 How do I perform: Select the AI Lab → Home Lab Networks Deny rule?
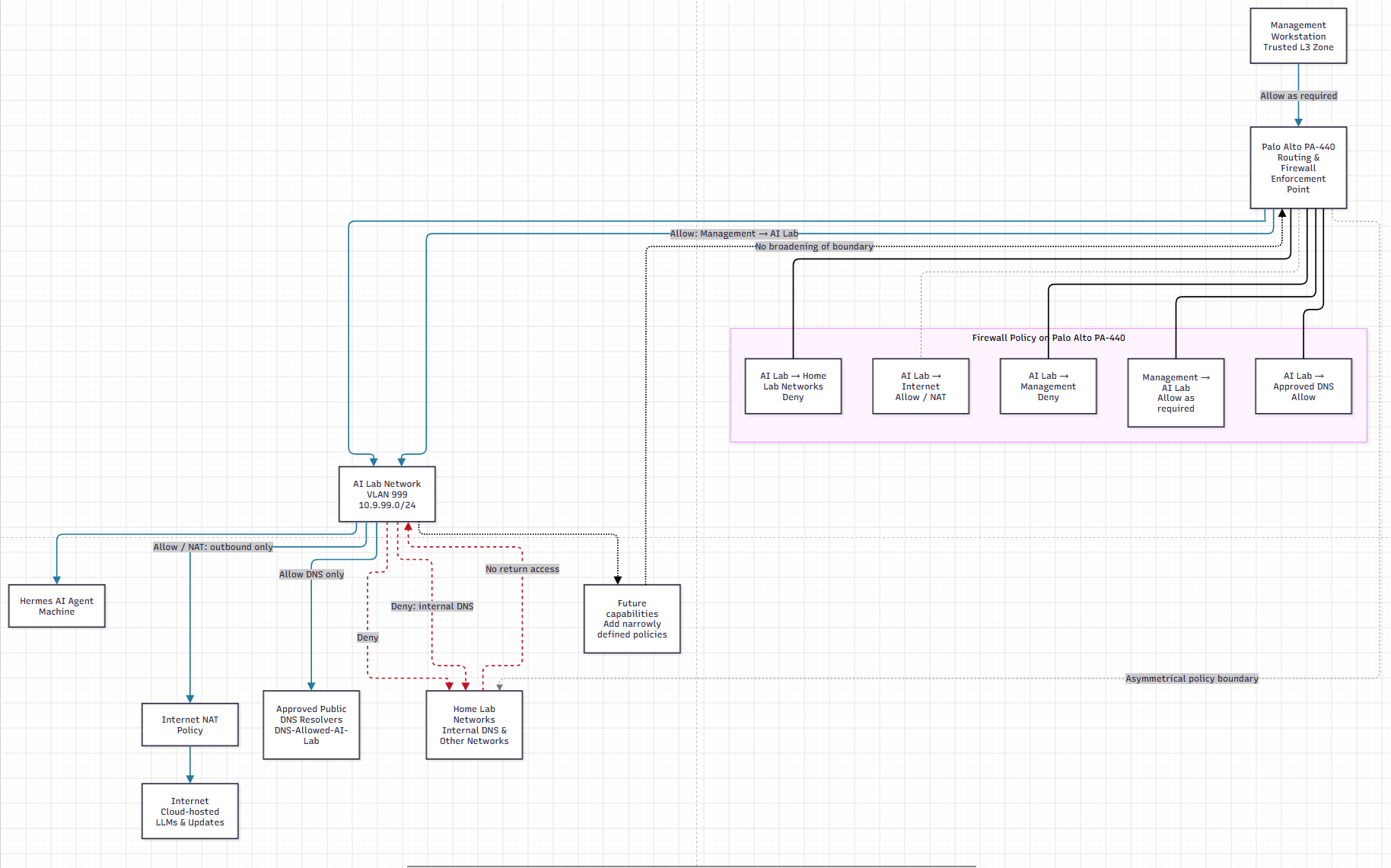[x=793, y=386]
